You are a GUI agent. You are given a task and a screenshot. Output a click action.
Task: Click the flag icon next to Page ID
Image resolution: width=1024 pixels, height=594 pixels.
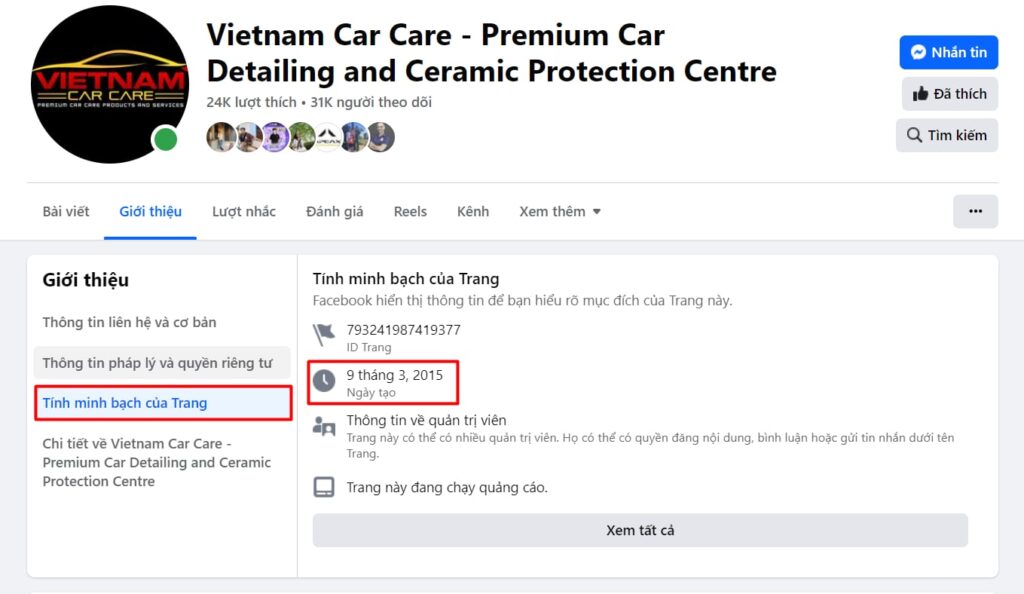coord(324,328)
